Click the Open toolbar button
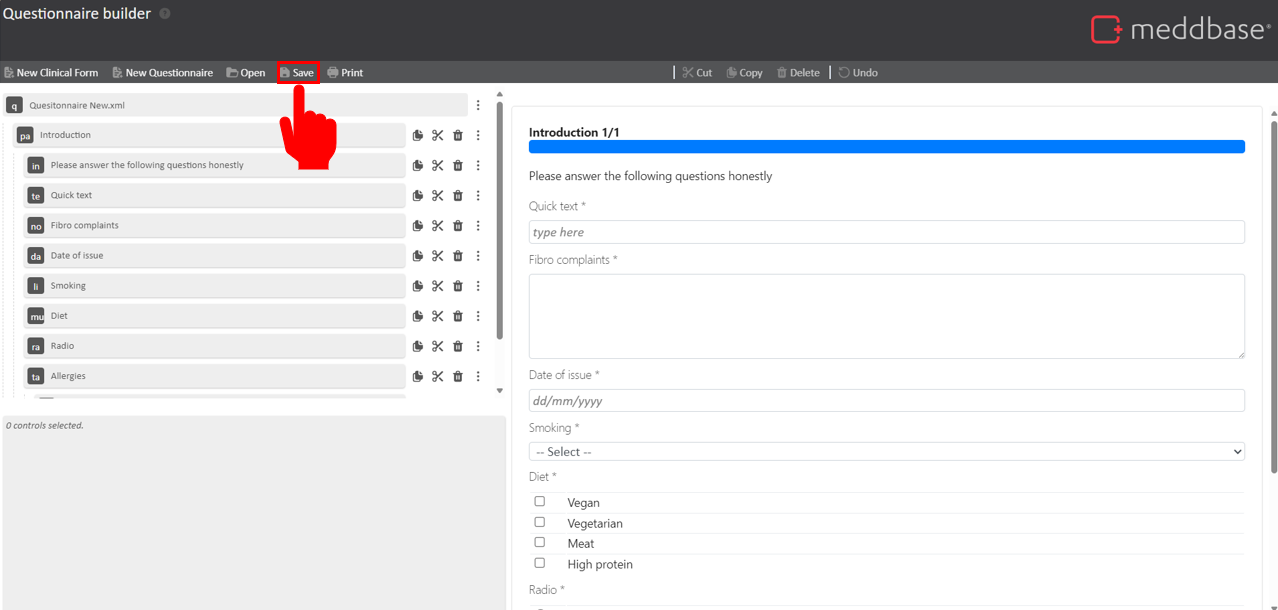Viewport: 1278px width, 610px height. [x=246, y=73]
